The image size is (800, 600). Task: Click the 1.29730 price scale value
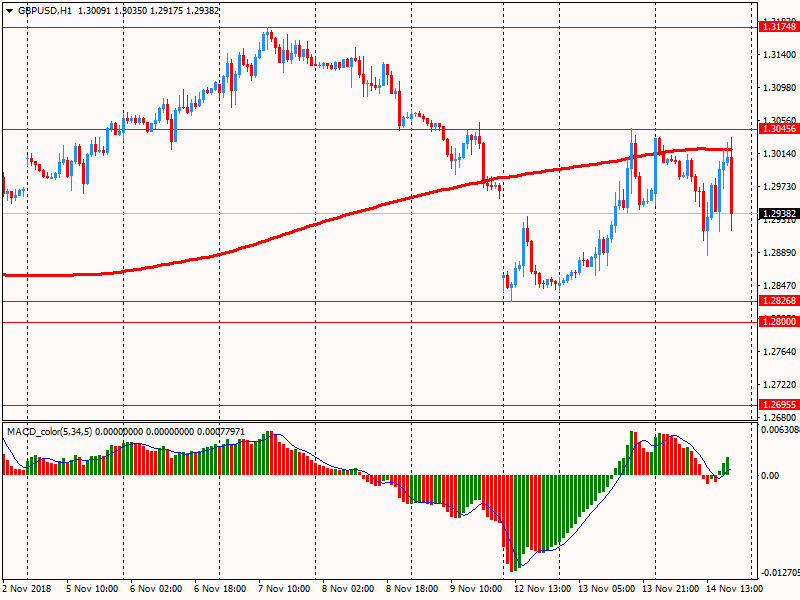(779, 187)
